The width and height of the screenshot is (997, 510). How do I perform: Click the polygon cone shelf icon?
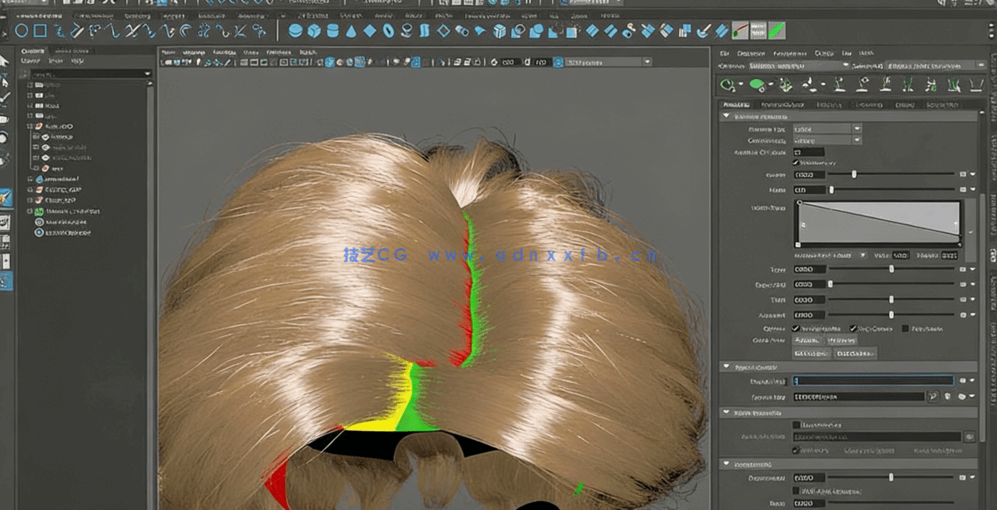[353, 31]
